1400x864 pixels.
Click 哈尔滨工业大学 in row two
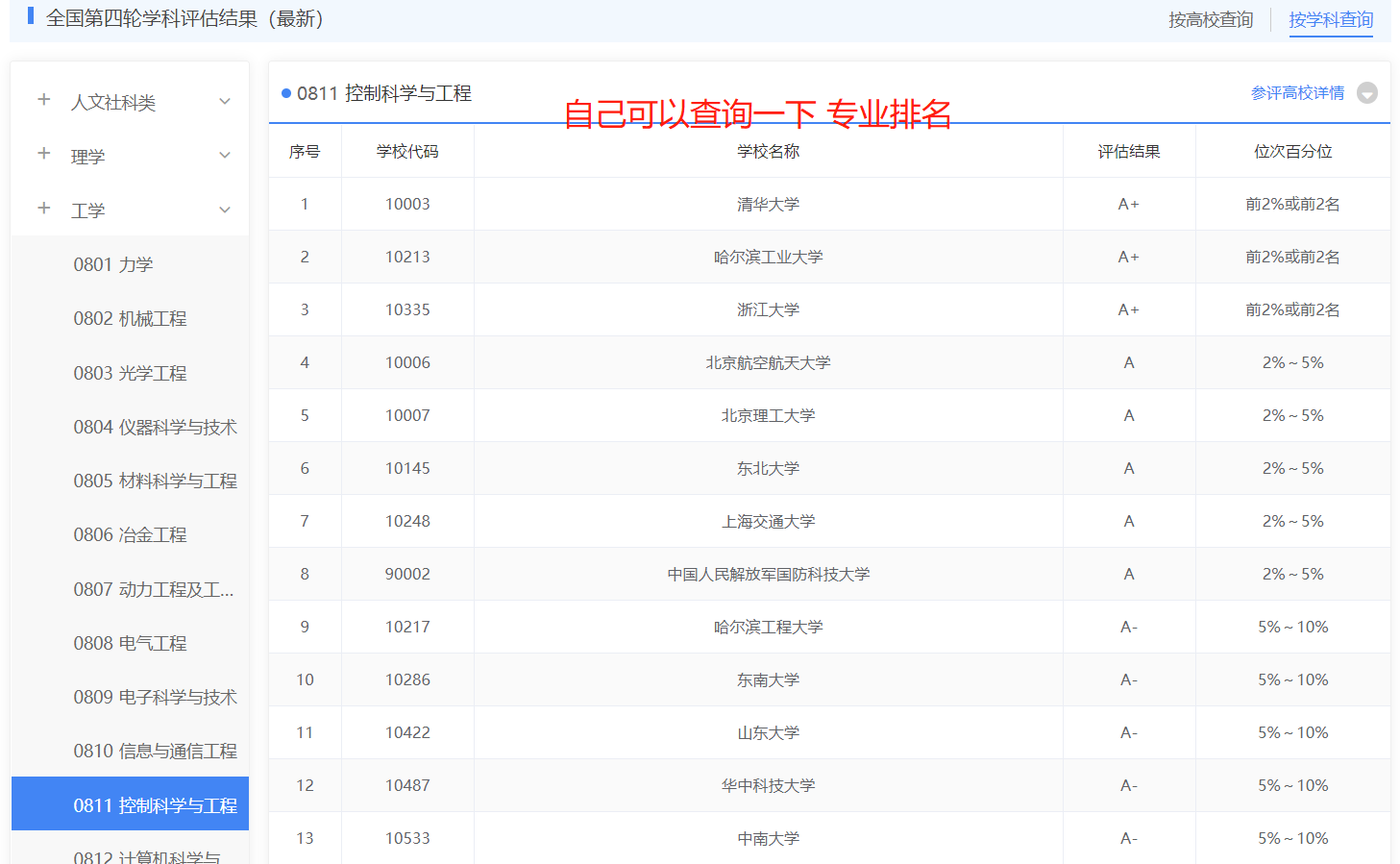(767, 257)
